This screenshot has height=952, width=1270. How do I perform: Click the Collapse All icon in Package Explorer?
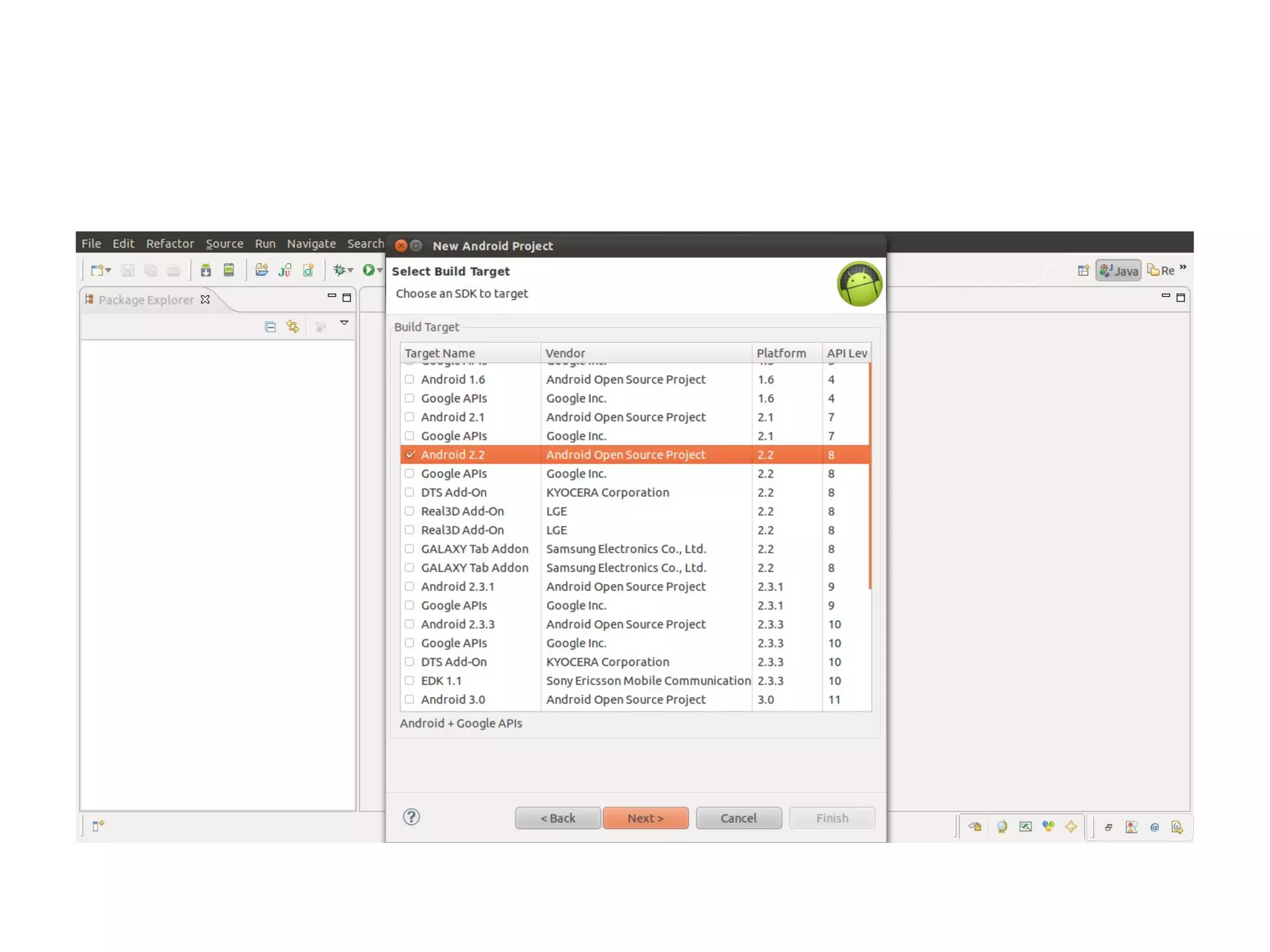tap(270, 327)
